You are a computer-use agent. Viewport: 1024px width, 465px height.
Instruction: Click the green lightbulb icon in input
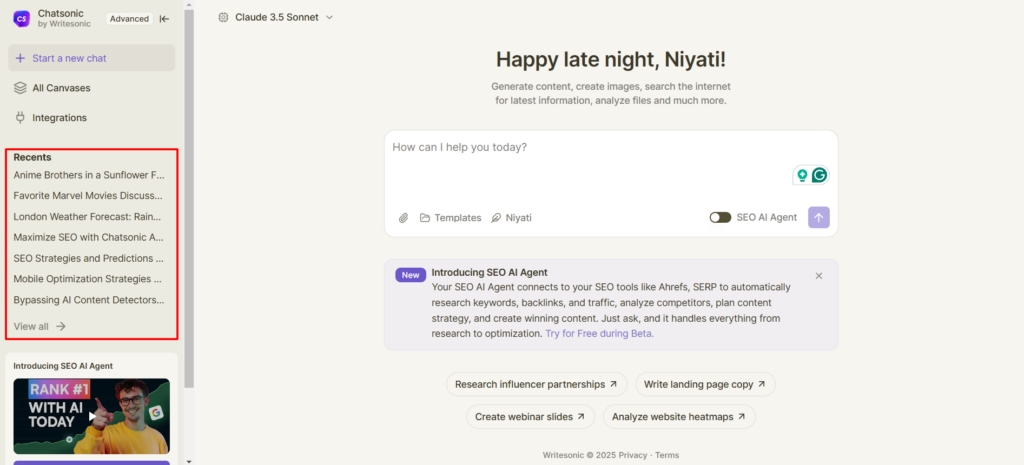(x=802, y=175)
